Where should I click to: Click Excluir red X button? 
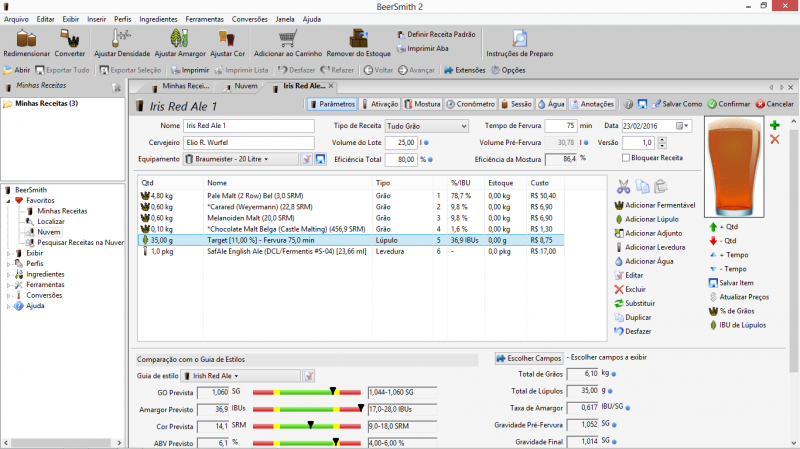point(630,289)
